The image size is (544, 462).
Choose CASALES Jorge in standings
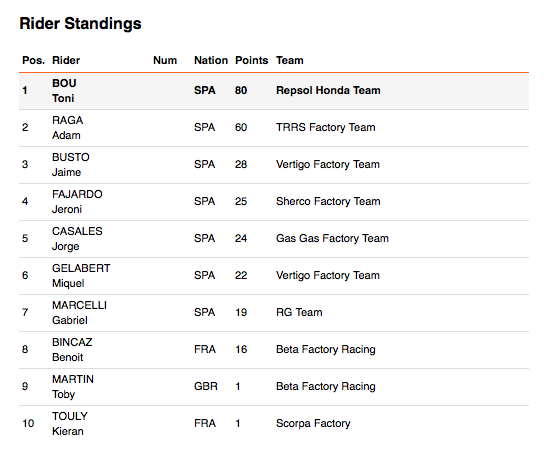pos(77,239)
